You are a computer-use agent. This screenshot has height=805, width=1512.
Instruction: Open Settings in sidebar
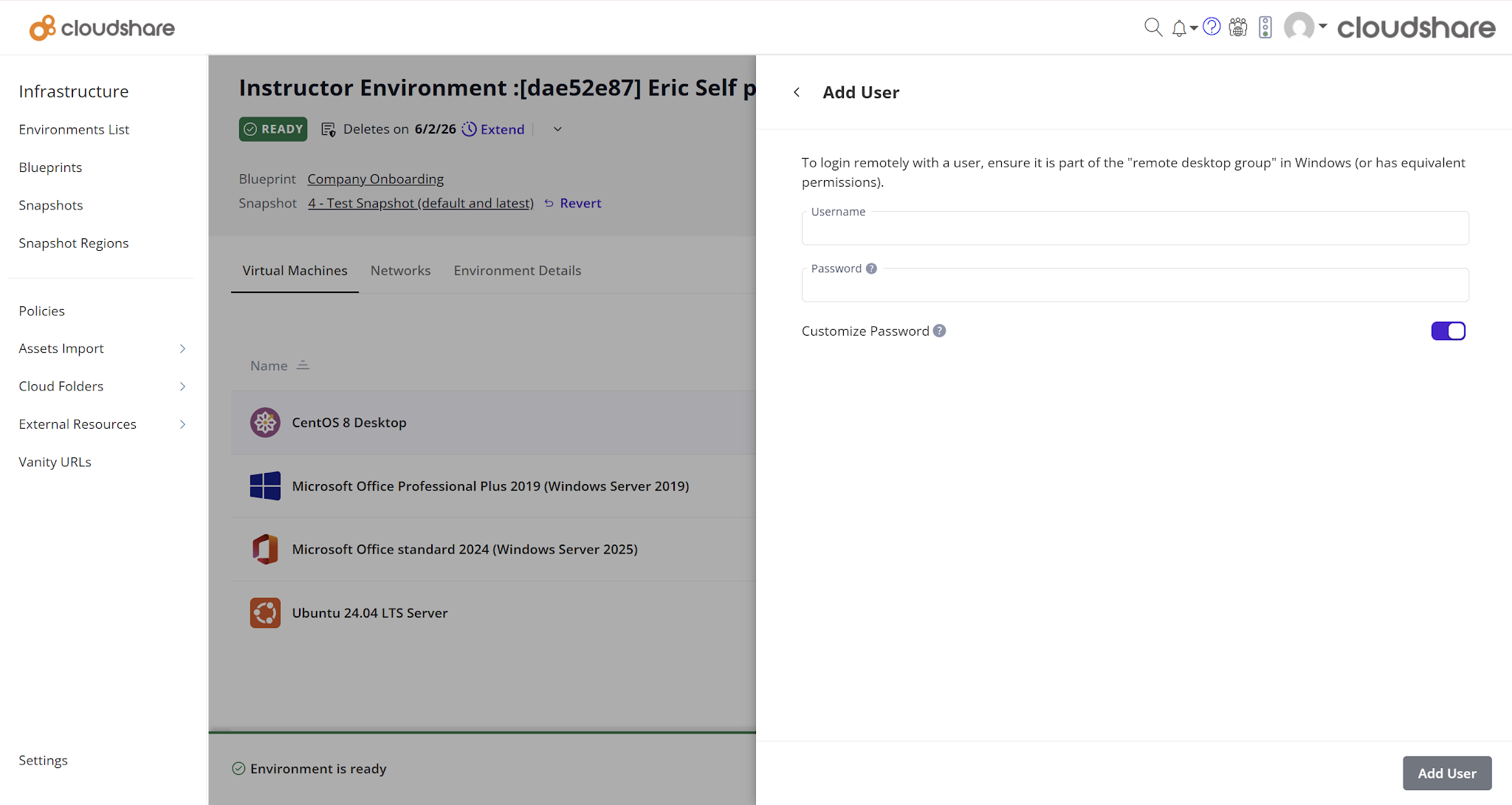point(43,760)
